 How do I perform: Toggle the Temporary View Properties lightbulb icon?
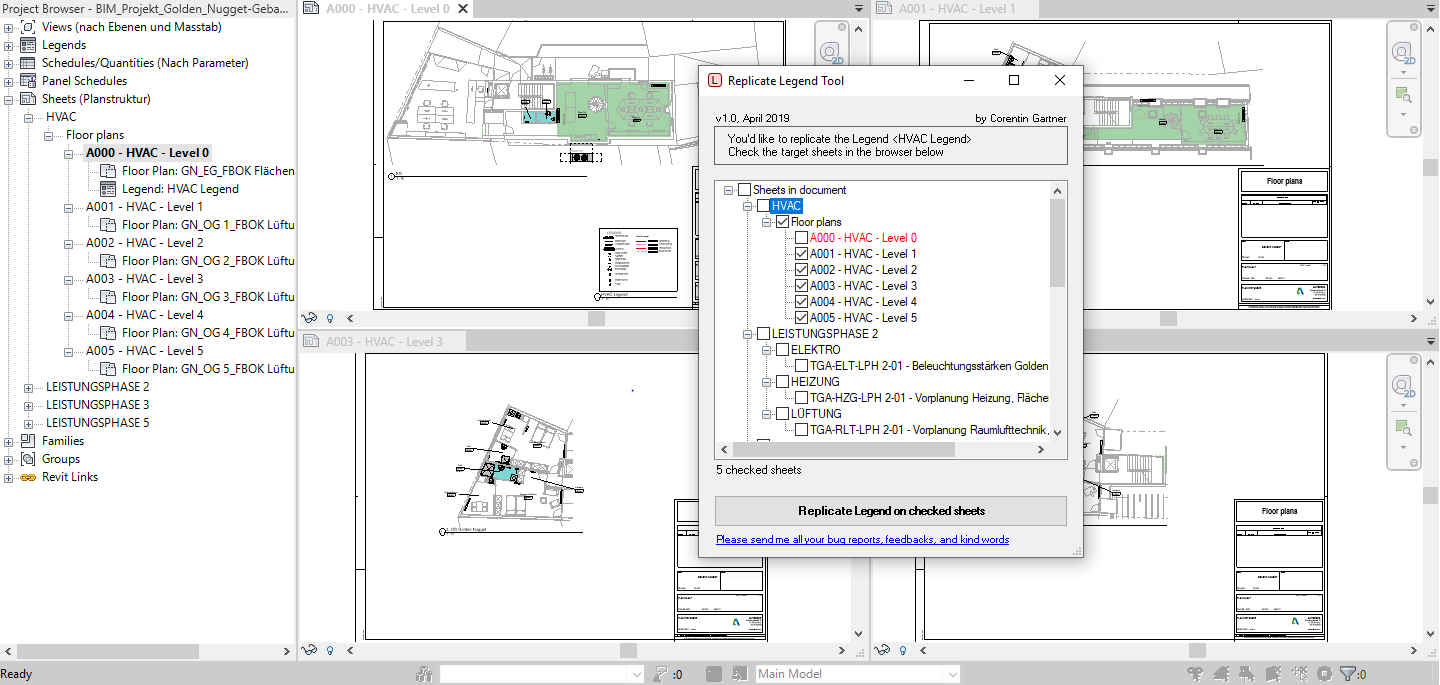click(330, 317)
